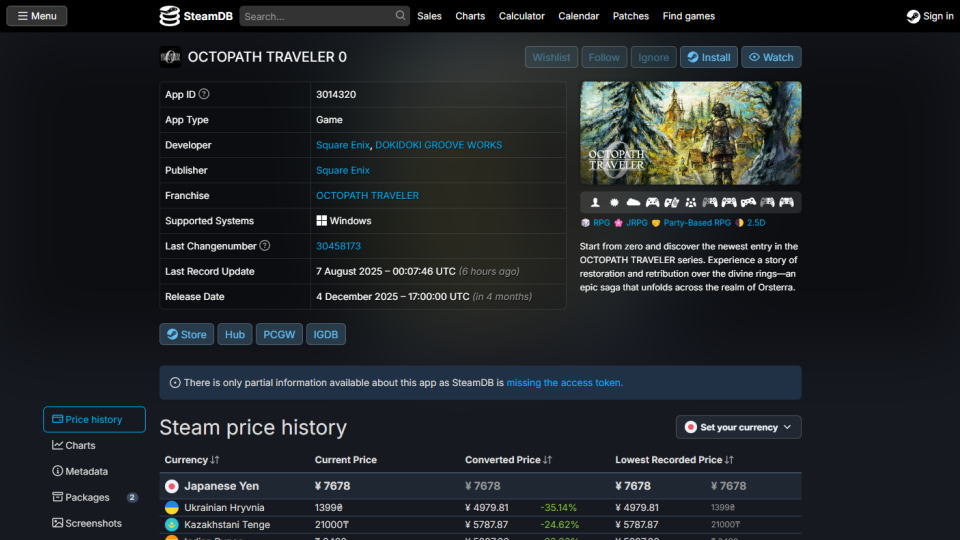960x540 pixels.
Task: Click the Family Sharing category icon
Action: point(691,202)
